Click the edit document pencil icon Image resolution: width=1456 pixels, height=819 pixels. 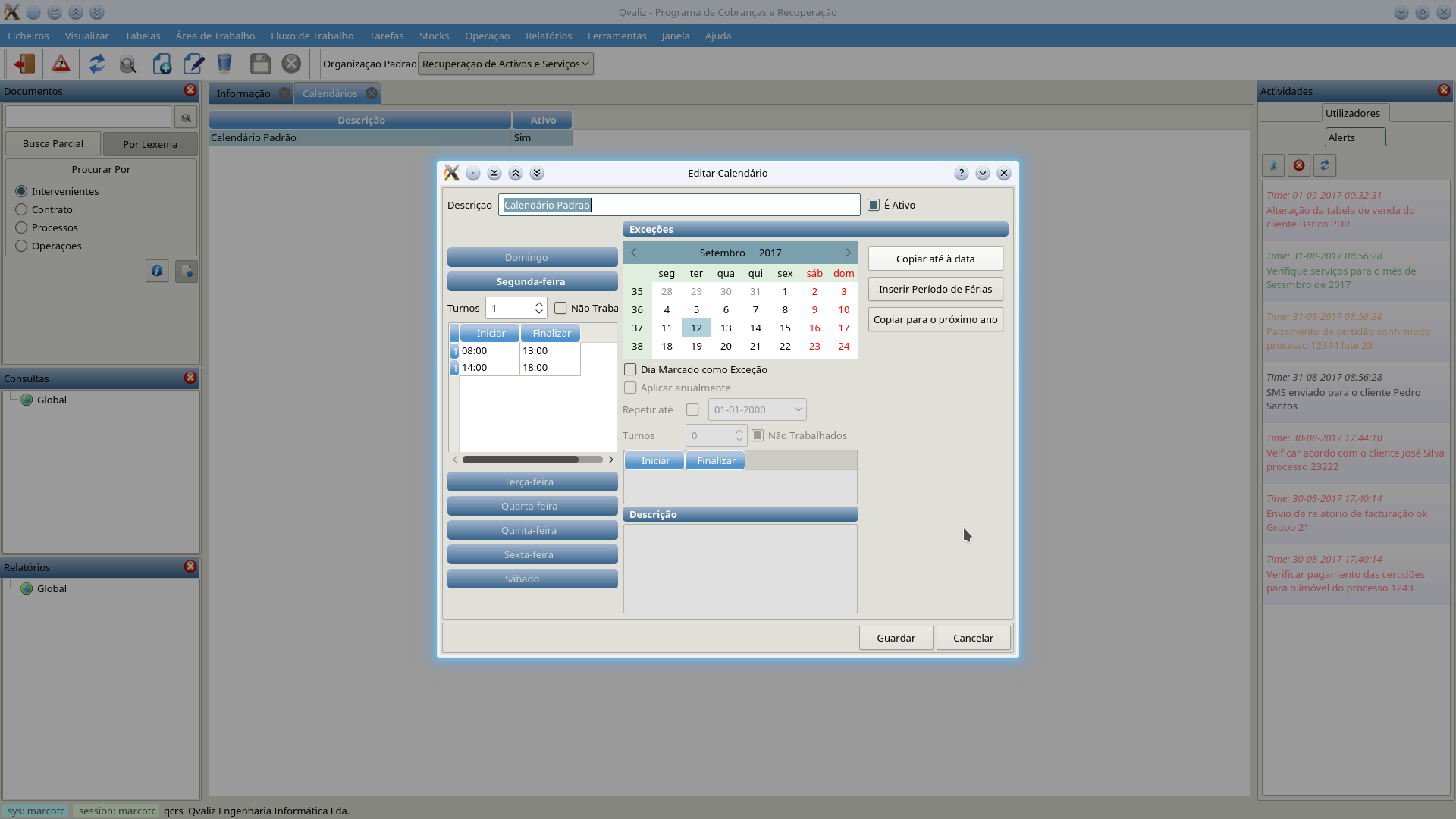tap(193, 64)
